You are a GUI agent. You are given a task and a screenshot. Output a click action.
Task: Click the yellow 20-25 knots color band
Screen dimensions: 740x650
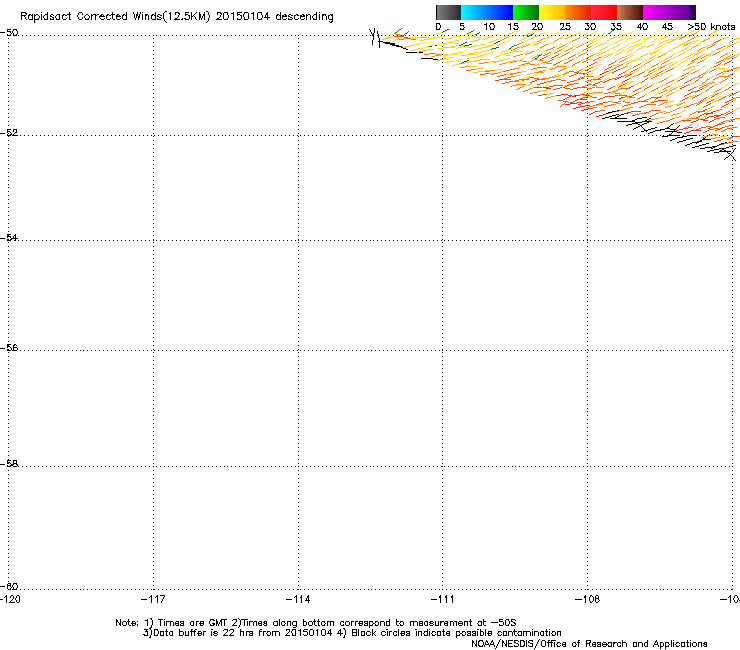[x=552, y=12]
